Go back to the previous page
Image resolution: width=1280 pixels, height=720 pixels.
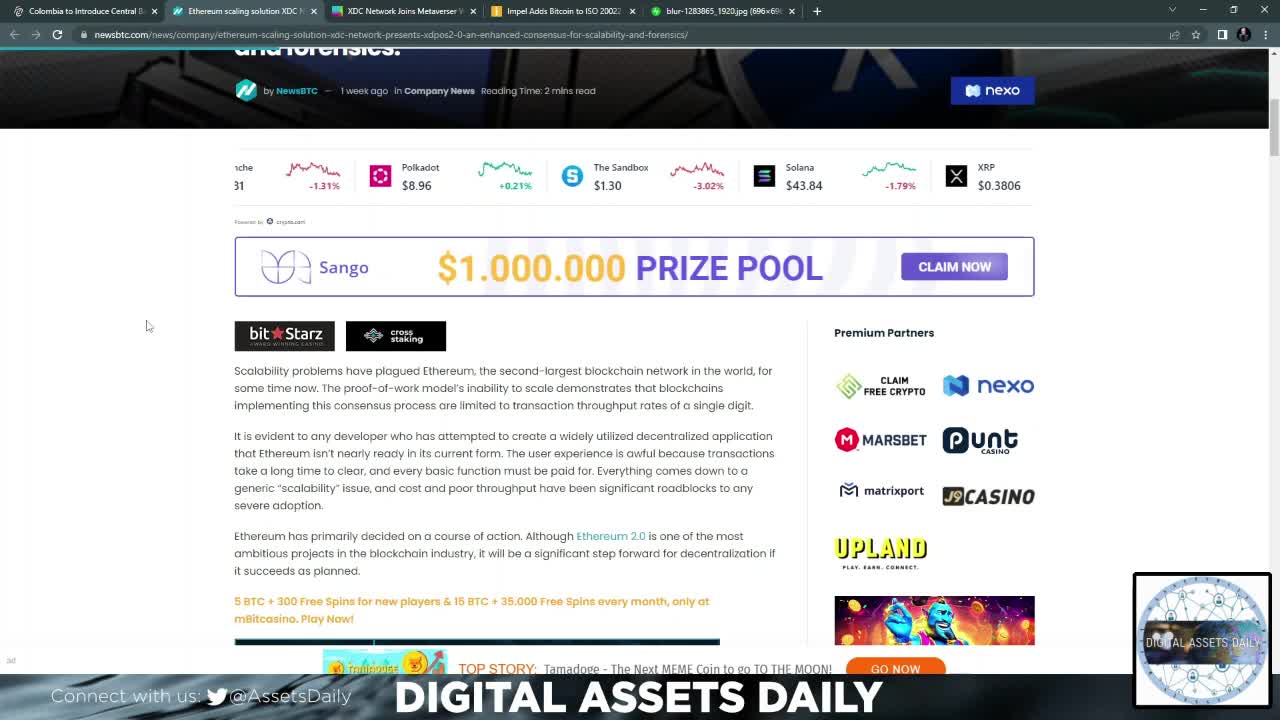click(x=14, y=34)
